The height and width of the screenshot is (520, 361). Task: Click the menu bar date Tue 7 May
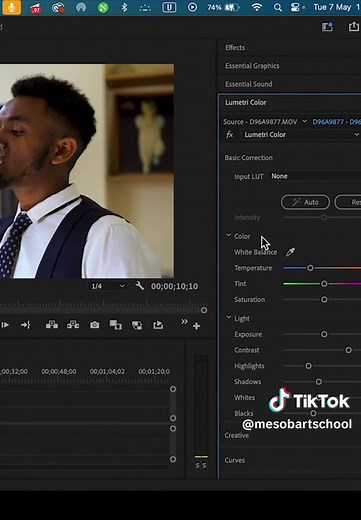[x=332, y=7]
